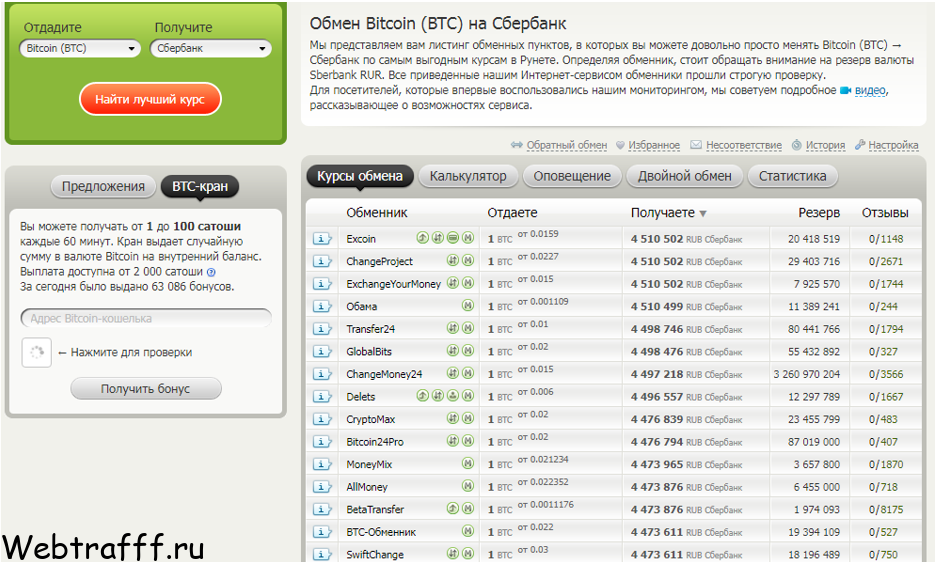
Task: Open ChangeProject's reviews 0/2671
Action: (886, 261)
